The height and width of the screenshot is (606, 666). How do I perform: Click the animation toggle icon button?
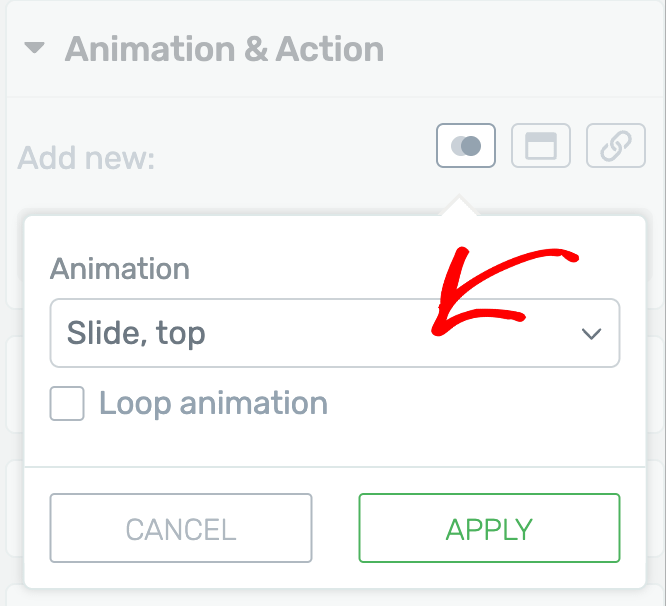click(466, 146)
